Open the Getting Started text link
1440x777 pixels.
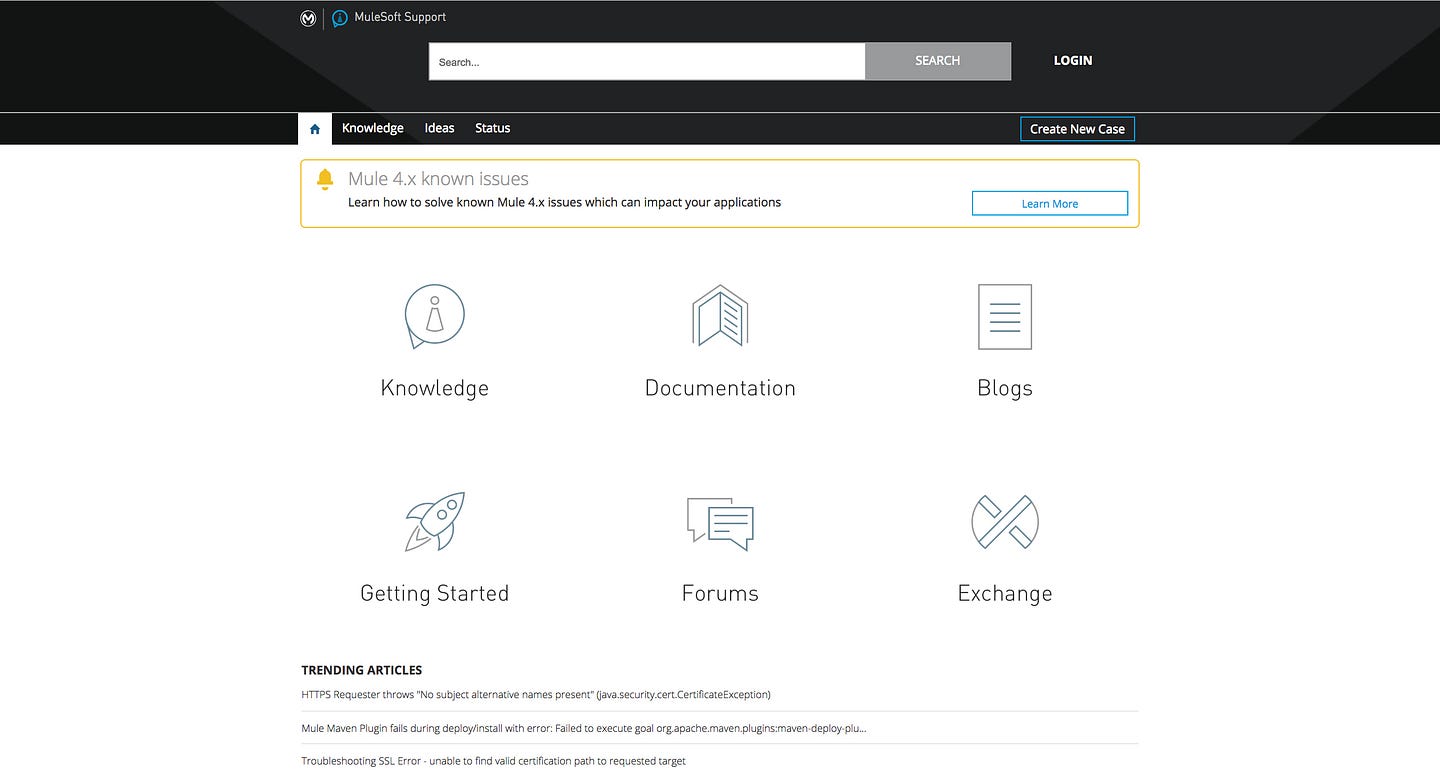[x=435, y=593]
